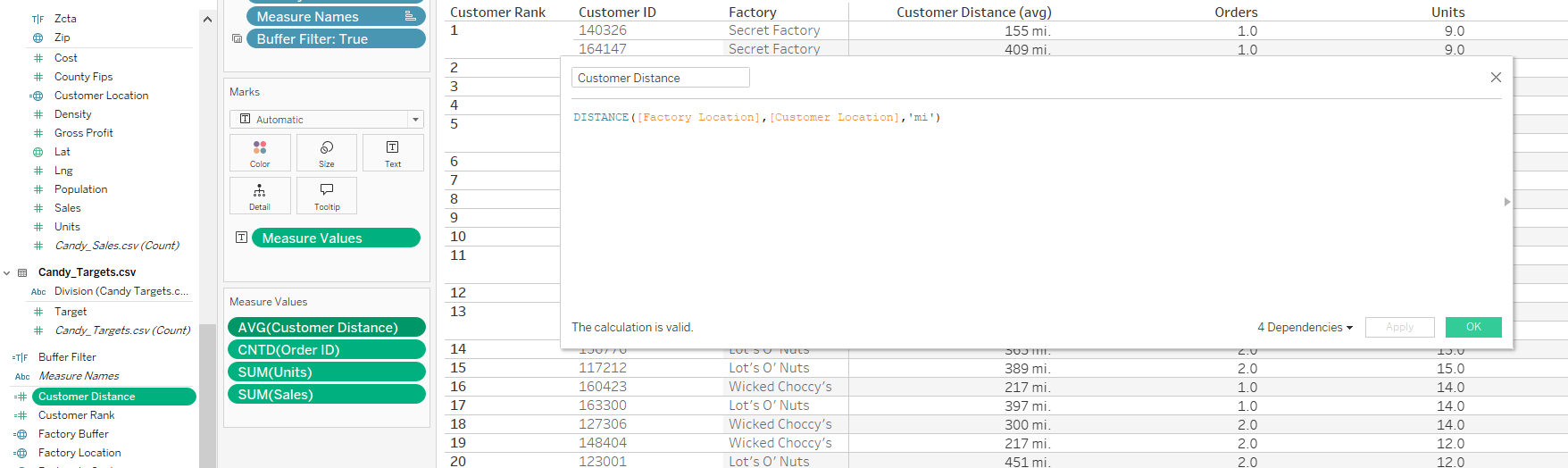
Task: Click customer ID 140326 cell
Action: tap(603, 30)
